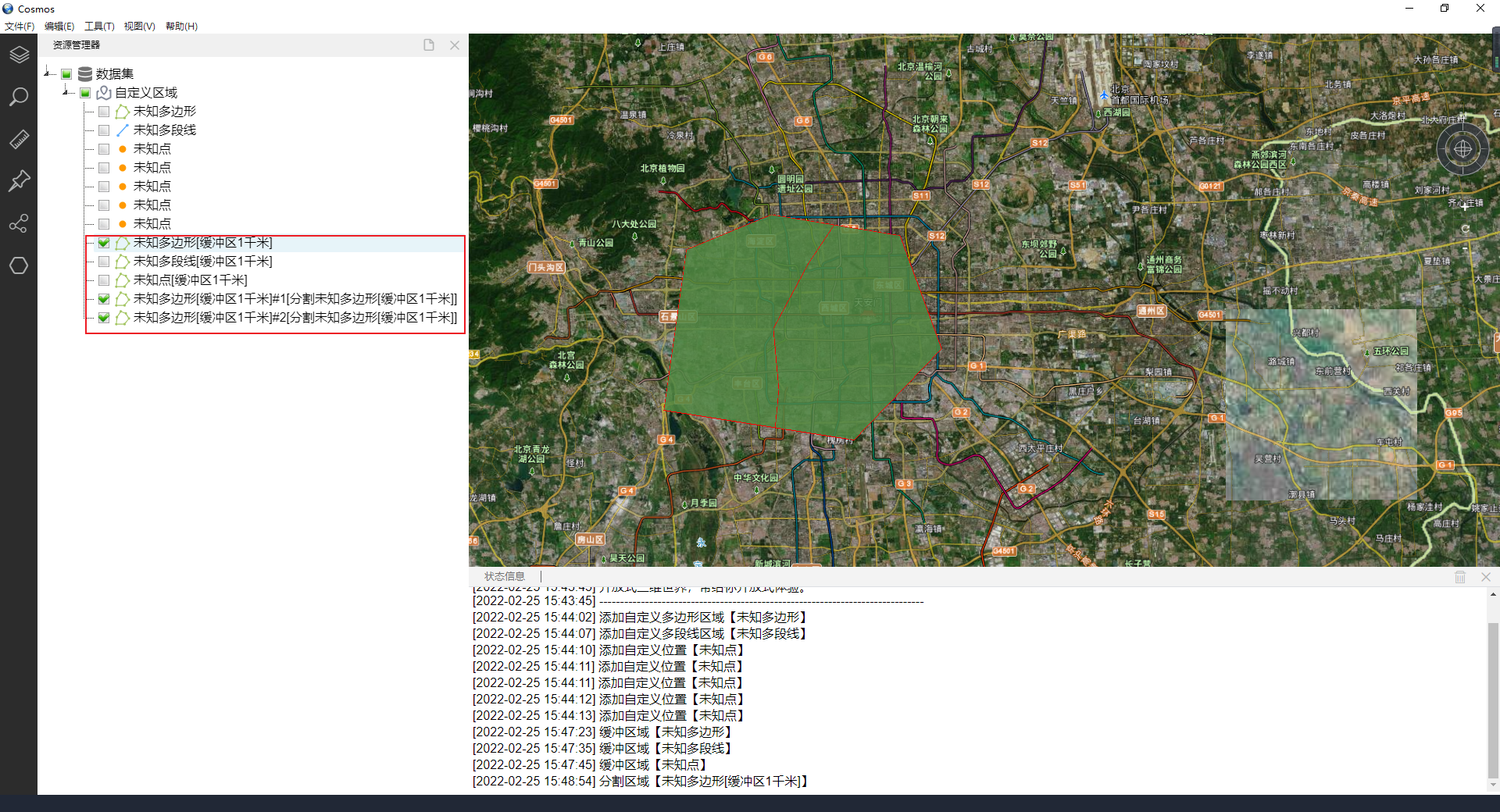This screenshot has width=1500, height=812.
Task: Select the pushpin Marker tool
Action: pos(19,181)
